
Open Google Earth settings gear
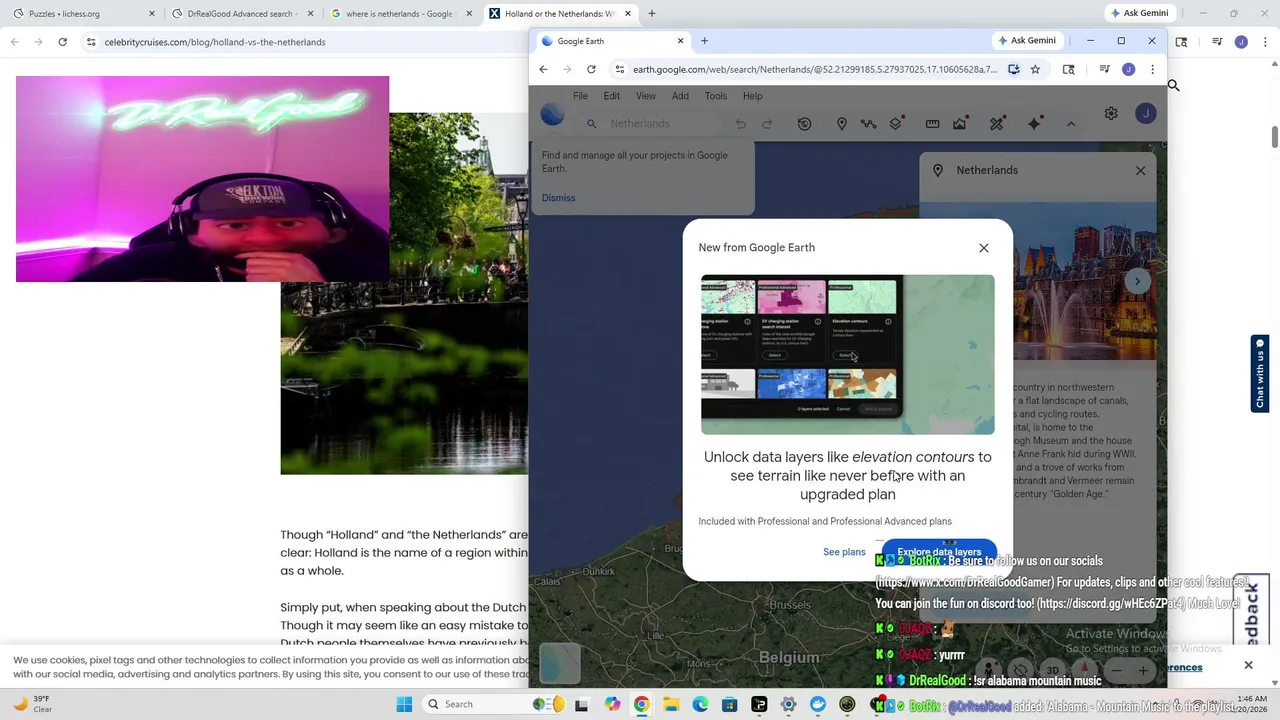(x=1111, y=114)
